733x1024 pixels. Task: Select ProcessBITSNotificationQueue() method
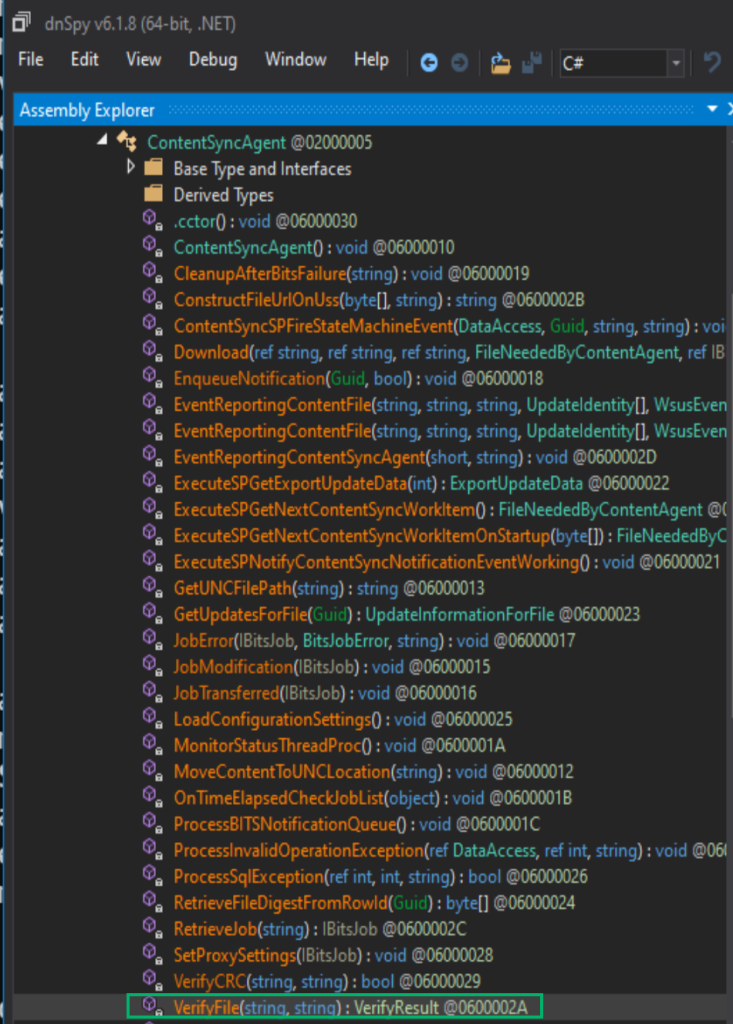coord(356,824)
